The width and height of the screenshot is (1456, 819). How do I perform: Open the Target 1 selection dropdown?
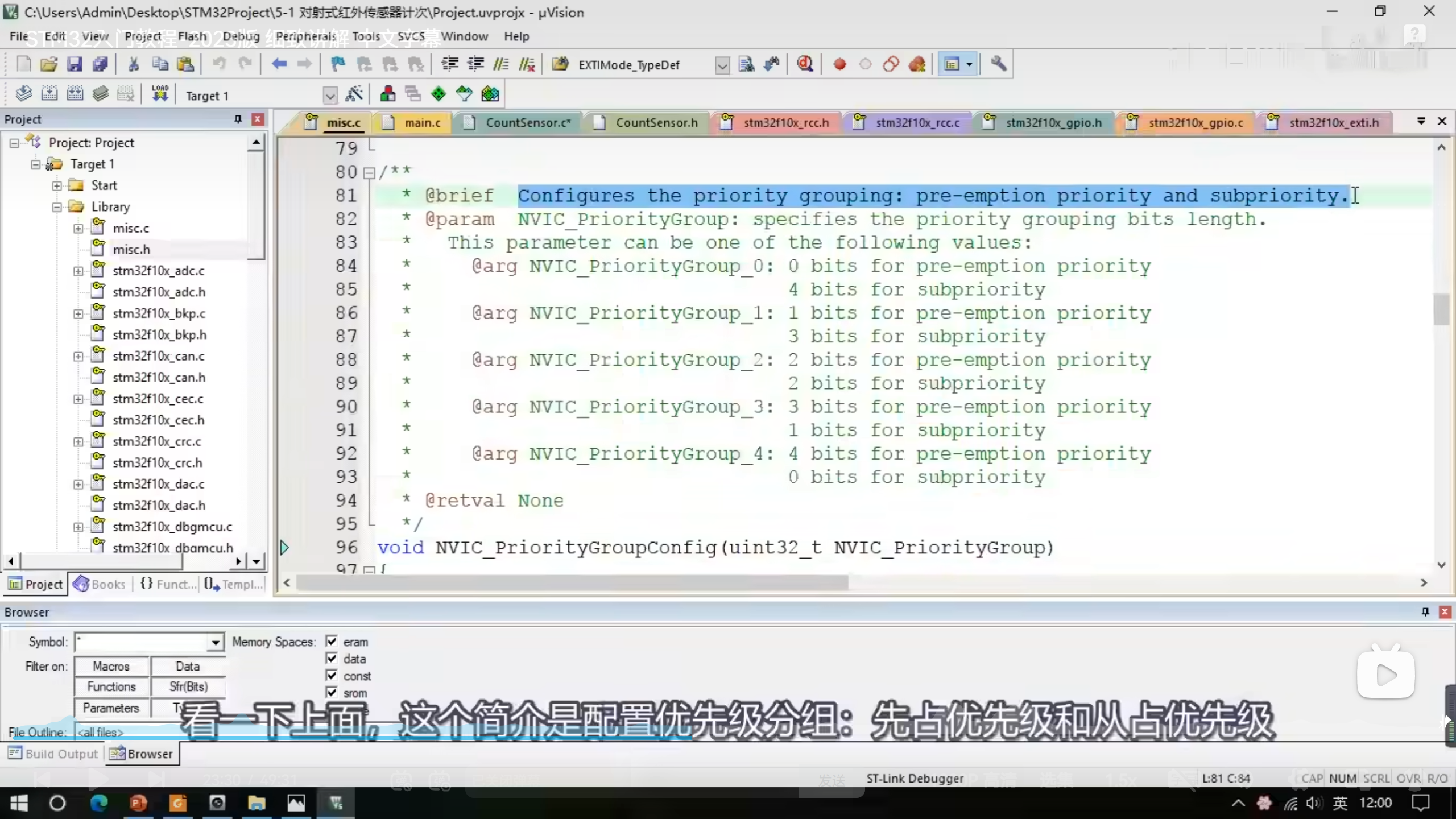(330, 96)
